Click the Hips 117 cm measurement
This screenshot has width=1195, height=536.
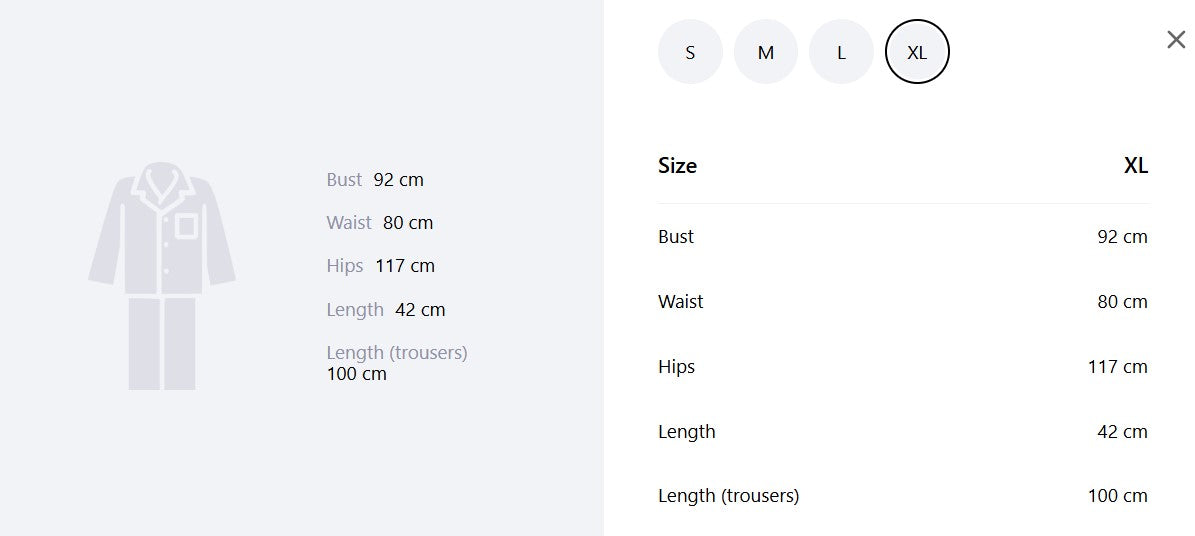pyautogui.click(x=380, y=266)
